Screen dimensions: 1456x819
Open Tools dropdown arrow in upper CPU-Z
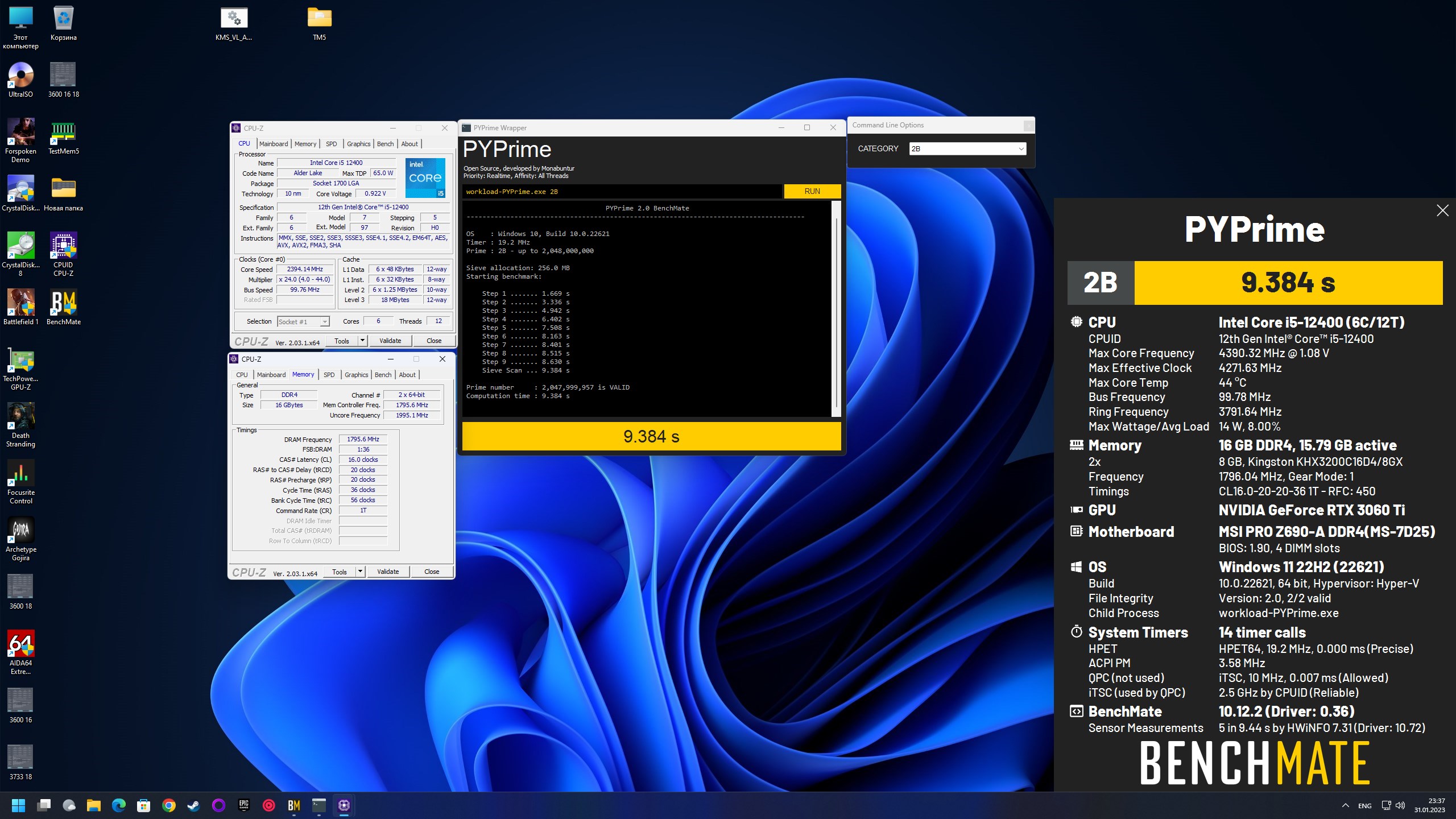click(x=362, y=341)
